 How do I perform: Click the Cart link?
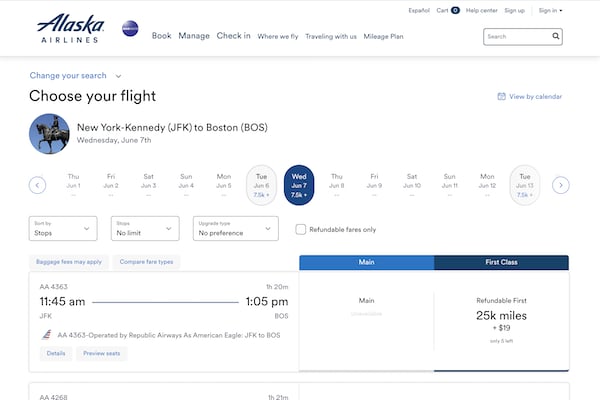[442, 10]
